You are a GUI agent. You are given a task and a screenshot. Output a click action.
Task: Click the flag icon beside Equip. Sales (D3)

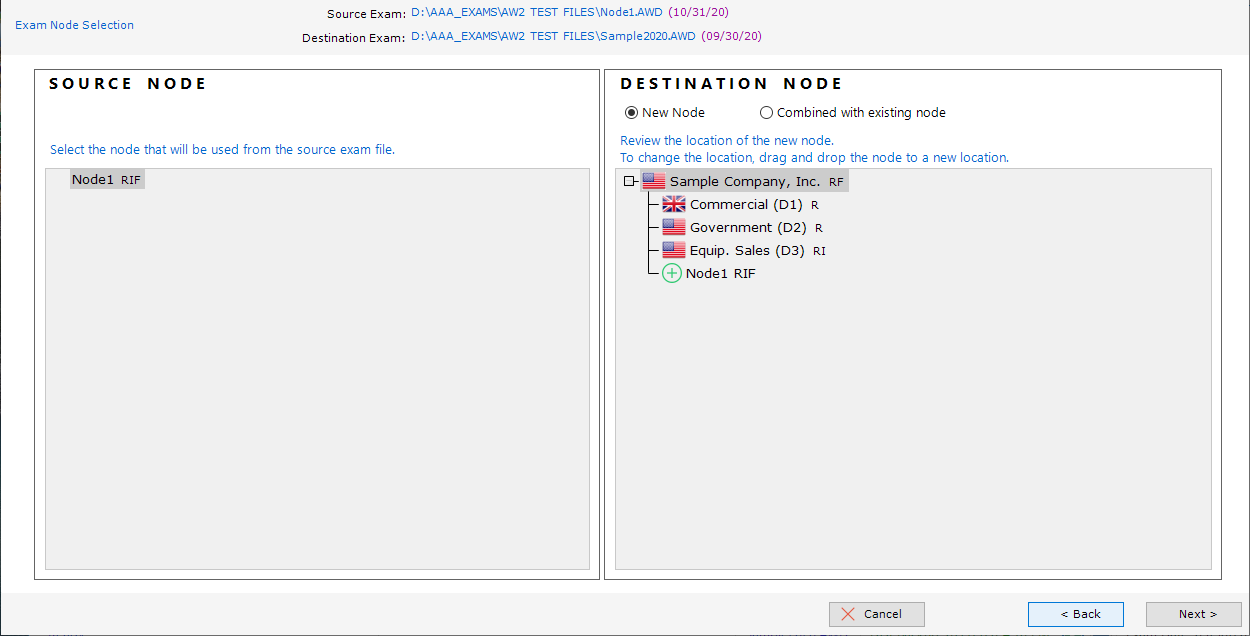pyautogui.click(x=673, y=250)
